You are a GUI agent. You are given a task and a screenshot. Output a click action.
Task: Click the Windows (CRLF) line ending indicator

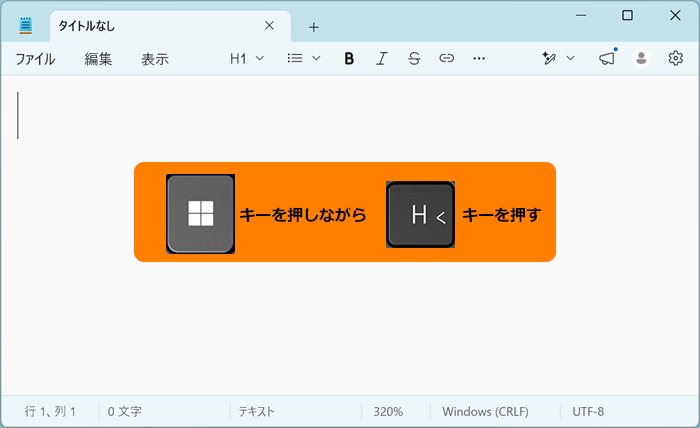click(485, 411)
